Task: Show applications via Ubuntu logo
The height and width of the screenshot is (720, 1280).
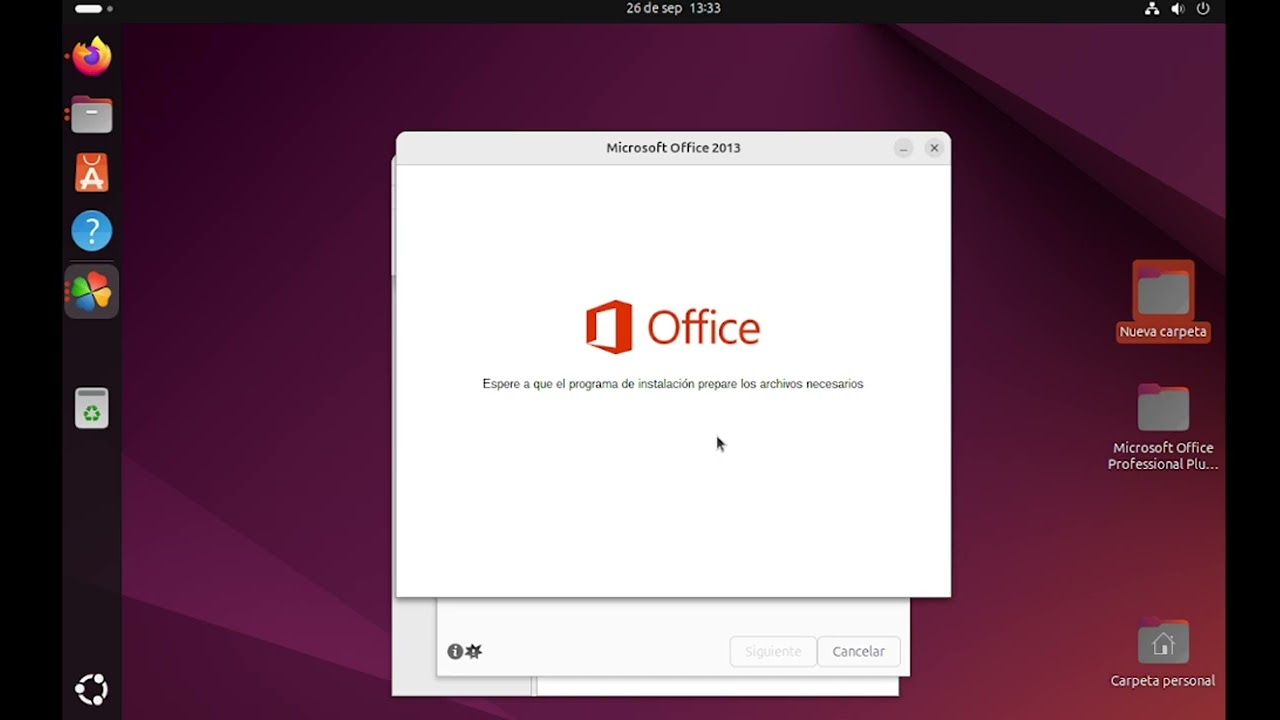Action: (91, 689)
